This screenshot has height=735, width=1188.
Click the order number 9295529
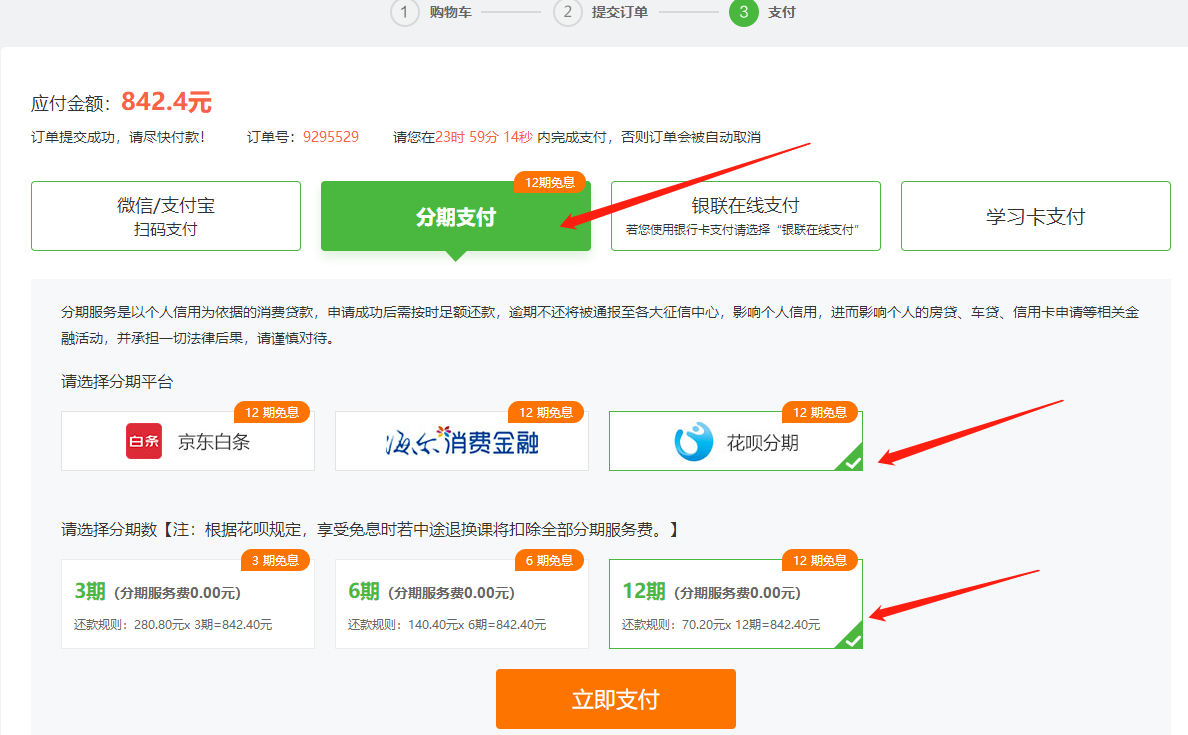(331, 137)
